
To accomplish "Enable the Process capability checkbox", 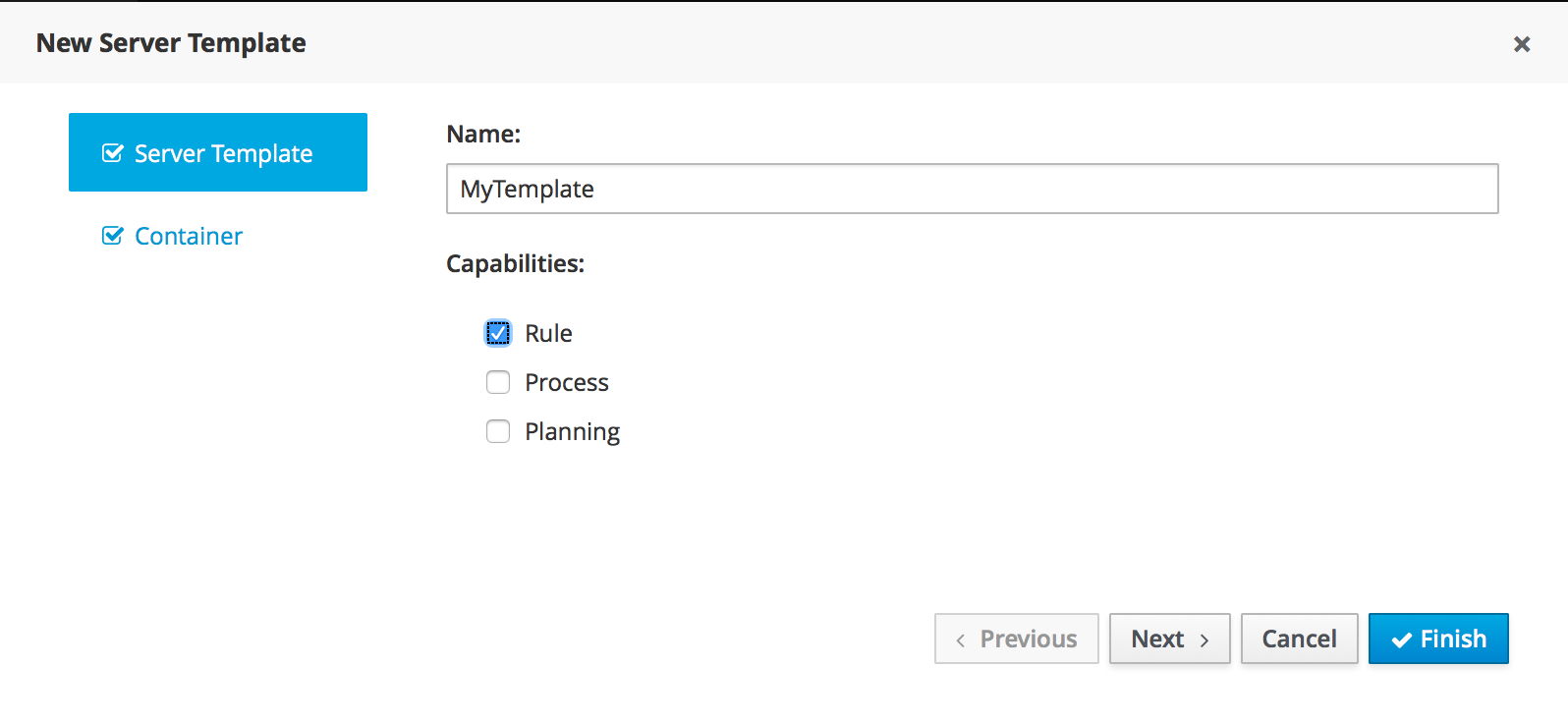I will coord(498,382).
